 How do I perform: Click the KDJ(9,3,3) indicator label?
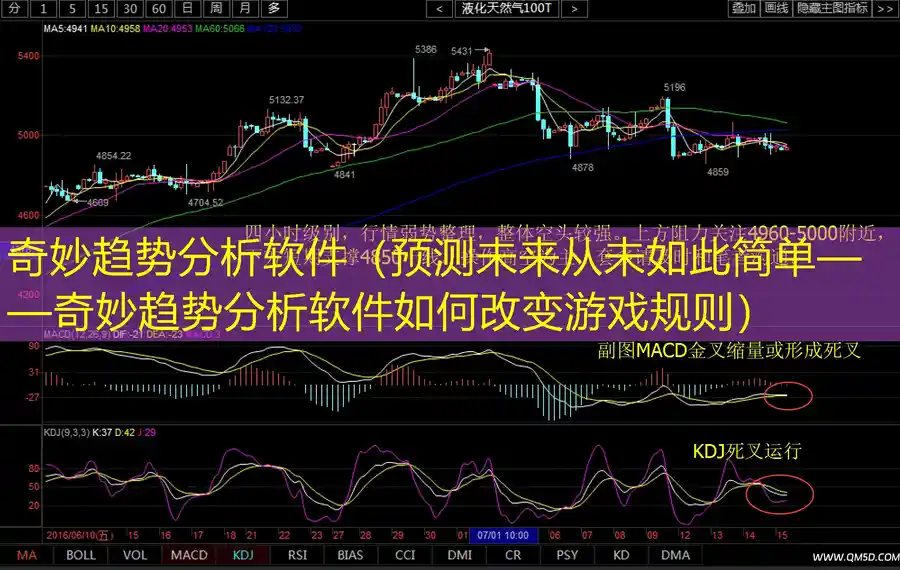point(67,432)
